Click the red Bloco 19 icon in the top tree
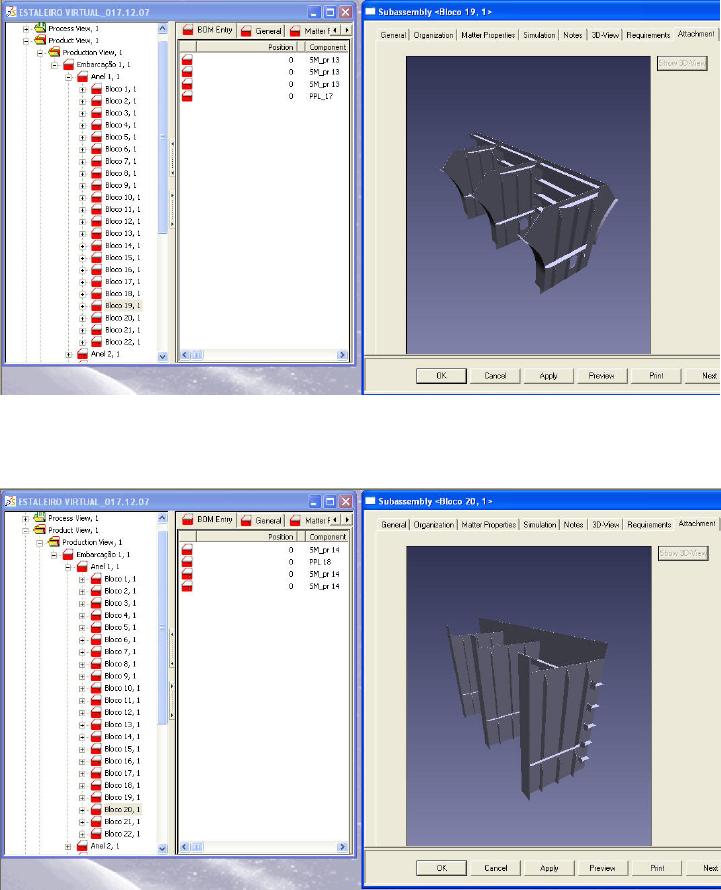721x890 pixels. coord(97,306)
